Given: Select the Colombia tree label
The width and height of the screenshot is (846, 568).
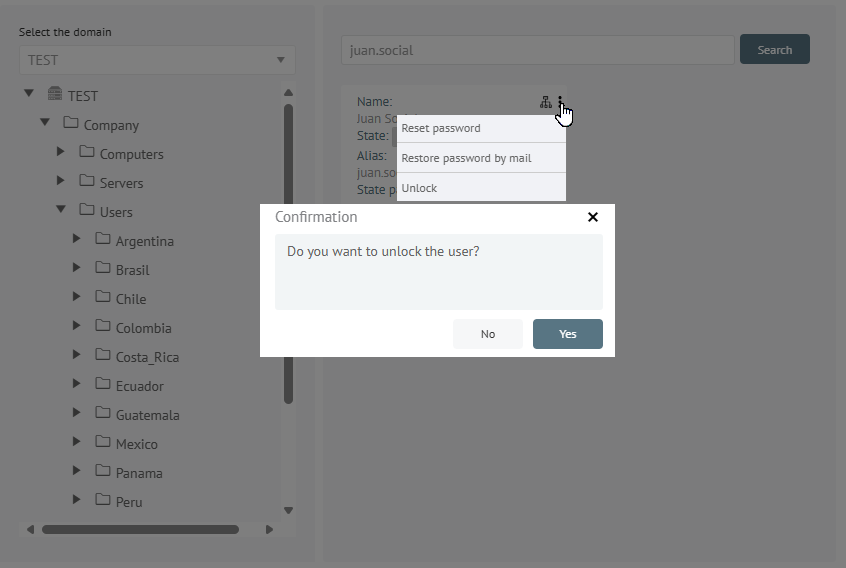Looking at the screenshot, I should [144, 329].
